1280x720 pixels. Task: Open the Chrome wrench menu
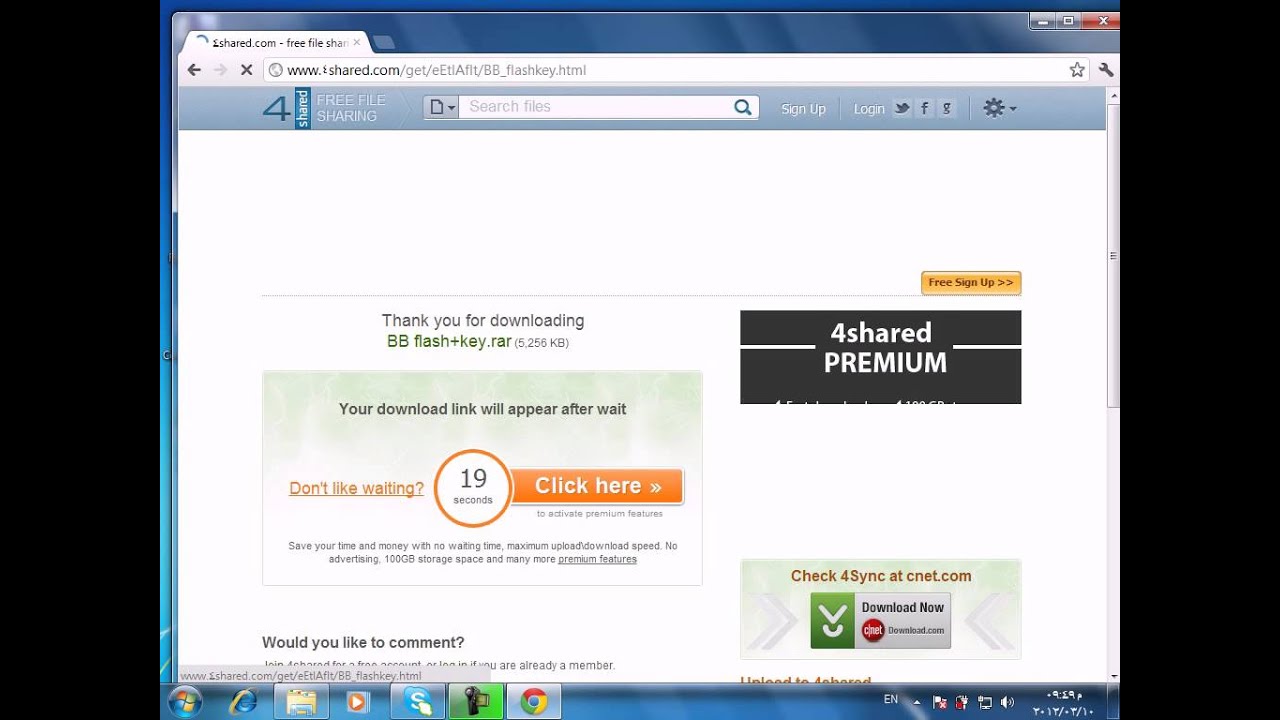1105,70
